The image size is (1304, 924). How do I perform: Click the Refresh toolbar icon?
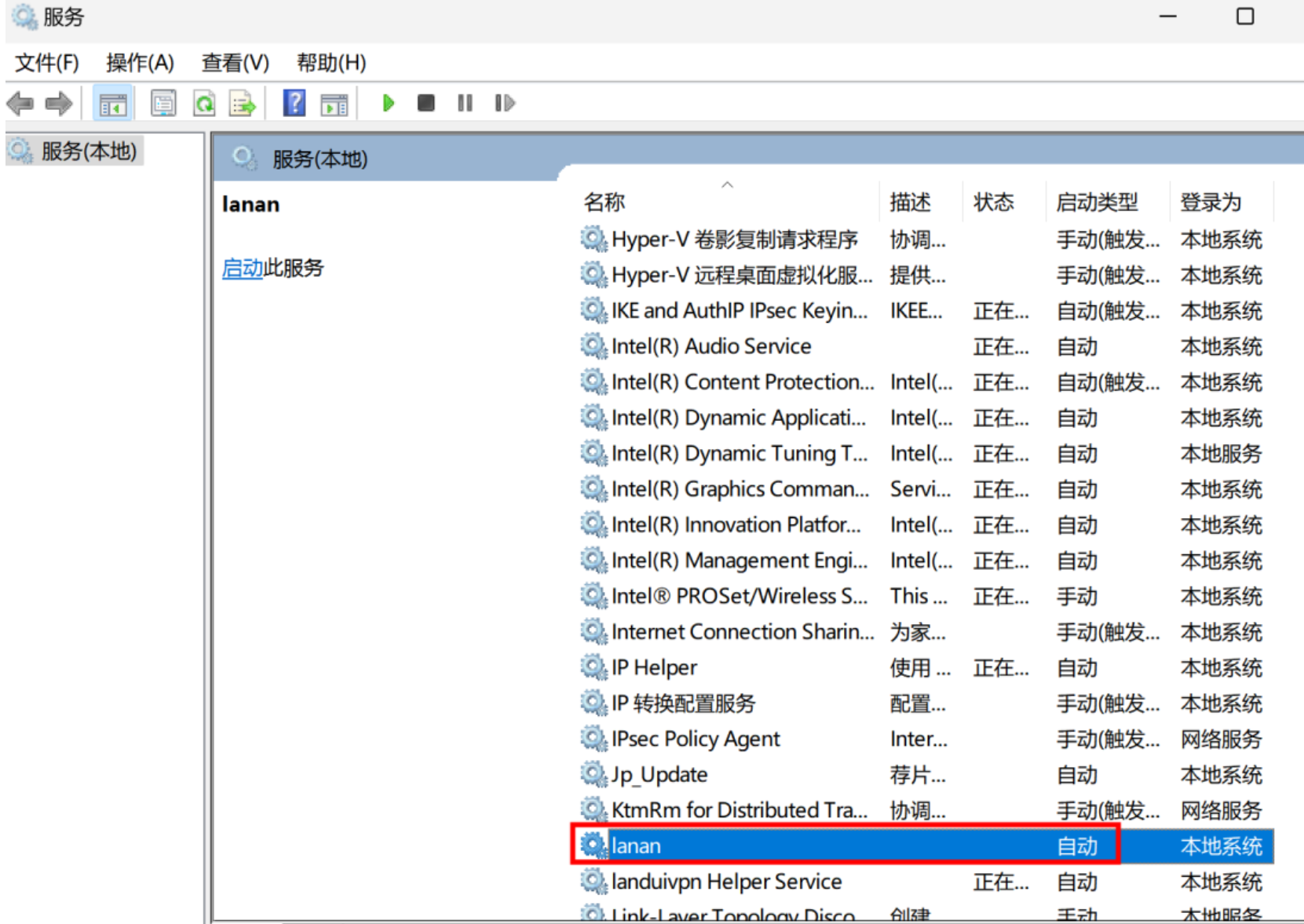pyautogui.click(x=204, y=104)
